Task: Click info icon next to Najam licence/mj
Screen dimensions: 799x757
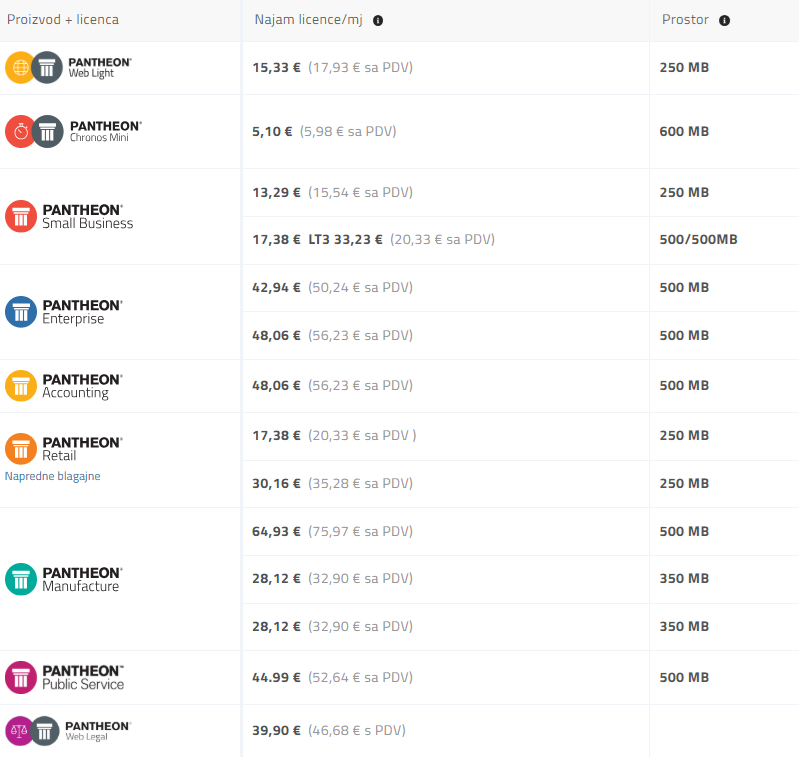Action: [x=378, y=20]
